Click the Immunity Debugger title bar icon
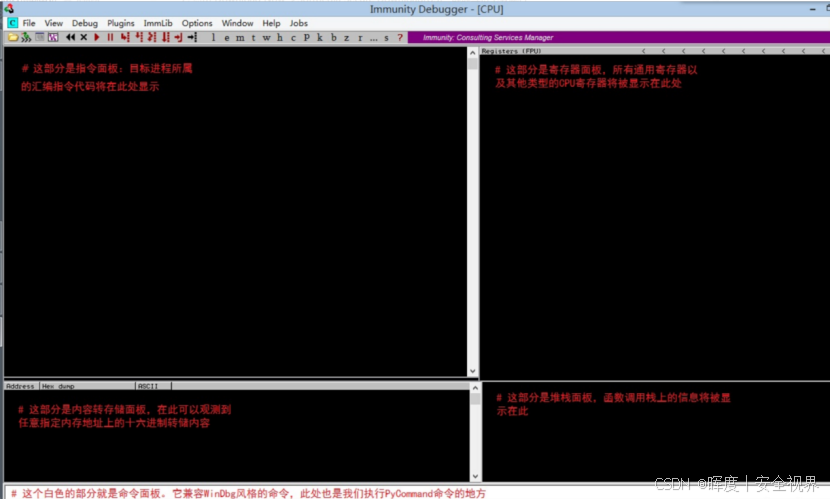The height and width of the screenshot is (500, 831). coord(9,8)
